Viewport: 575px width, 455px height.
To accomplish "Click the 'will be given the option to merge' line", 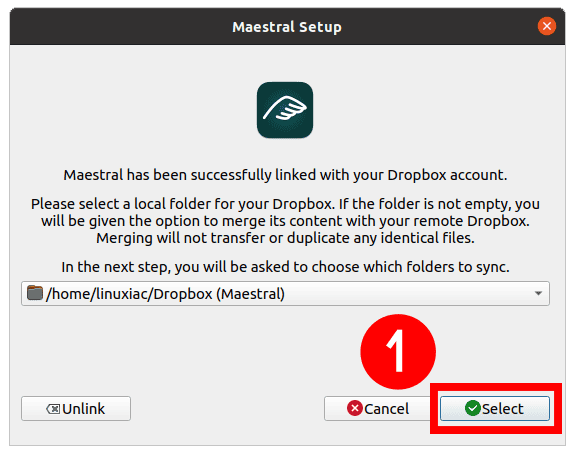I will pos(285,221).
